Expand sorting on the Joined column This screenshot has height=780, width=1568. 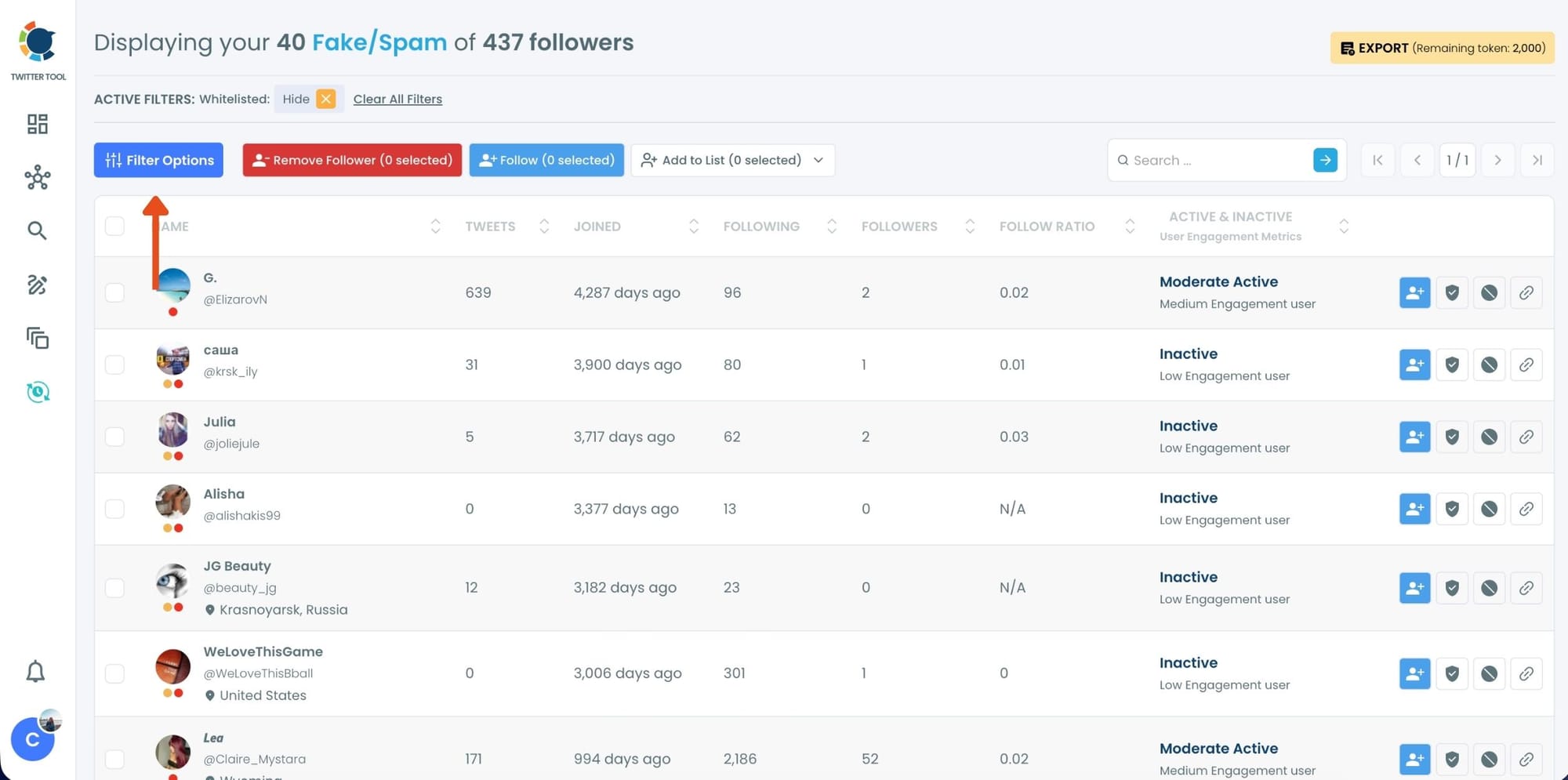(694, 226)
